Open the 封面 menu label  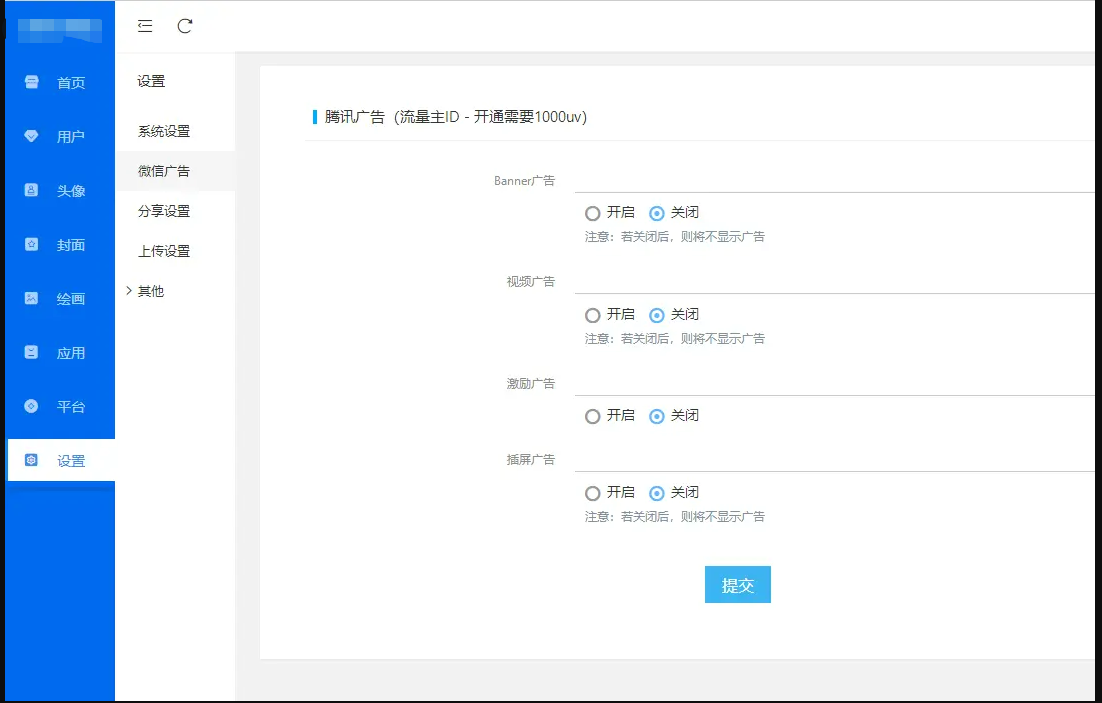[71, 245]
